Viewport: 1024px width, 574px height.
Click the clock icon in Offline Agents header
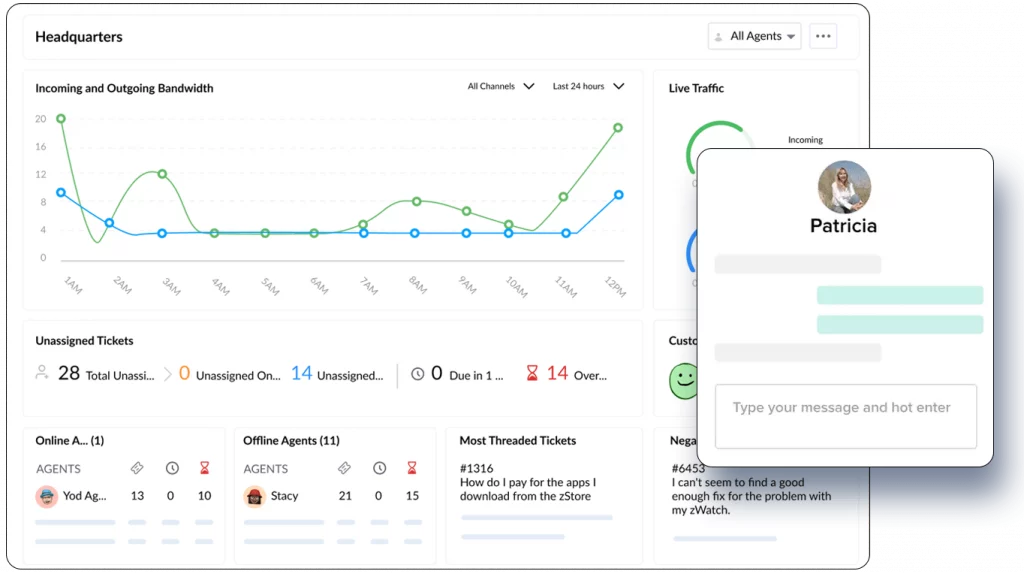[x=379, y=468]
